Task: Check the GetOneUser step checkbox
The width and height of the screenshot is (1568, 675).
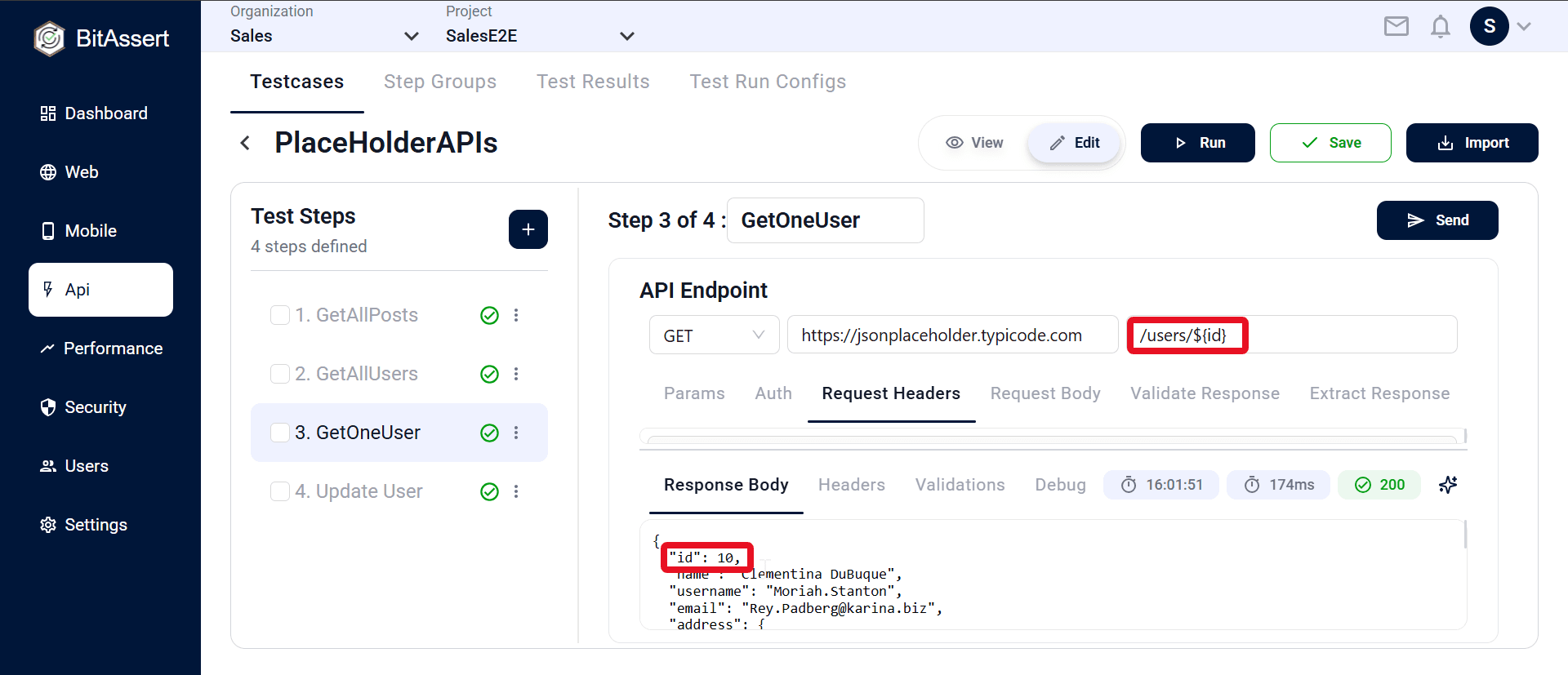Action: [279, 433]
